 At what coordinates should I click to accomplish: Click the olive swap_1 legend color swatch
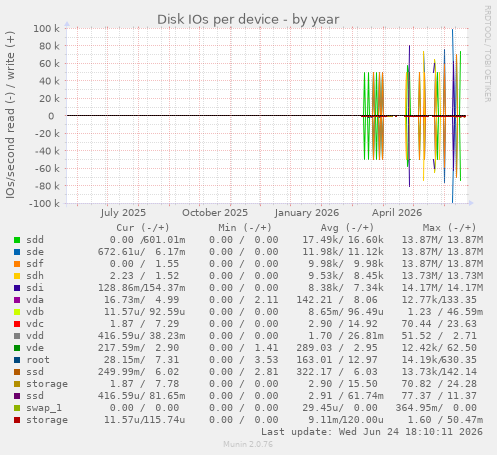pyautogui.click(x=17, y=408)
